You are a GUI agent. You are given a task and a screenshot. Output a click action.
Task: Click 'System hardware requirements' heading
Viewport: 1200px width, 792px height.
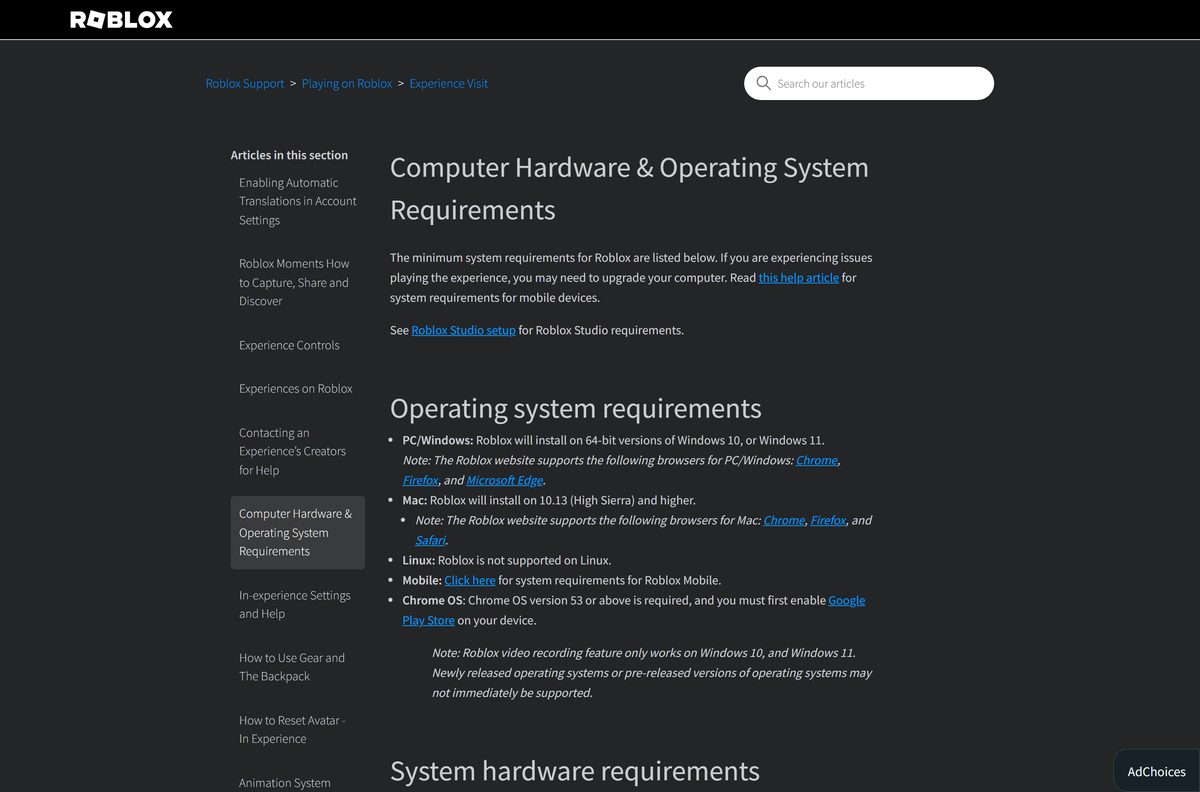point(575,771)
